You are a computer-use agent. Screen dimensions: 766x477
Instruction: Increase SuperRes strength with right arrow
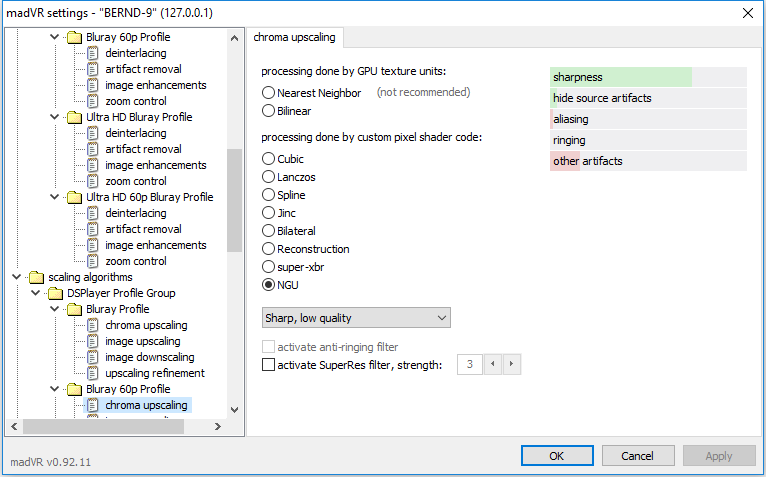click(511, 364)
